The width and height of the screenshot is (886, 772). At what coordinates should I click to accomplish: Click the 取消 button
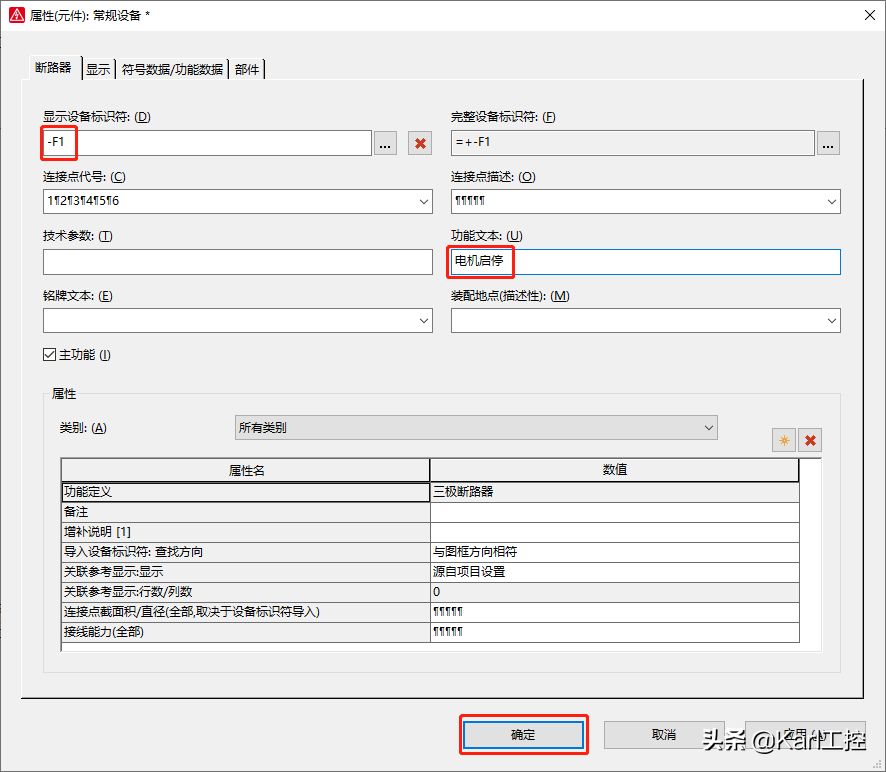pyautogui.click(x=664, y=735)
